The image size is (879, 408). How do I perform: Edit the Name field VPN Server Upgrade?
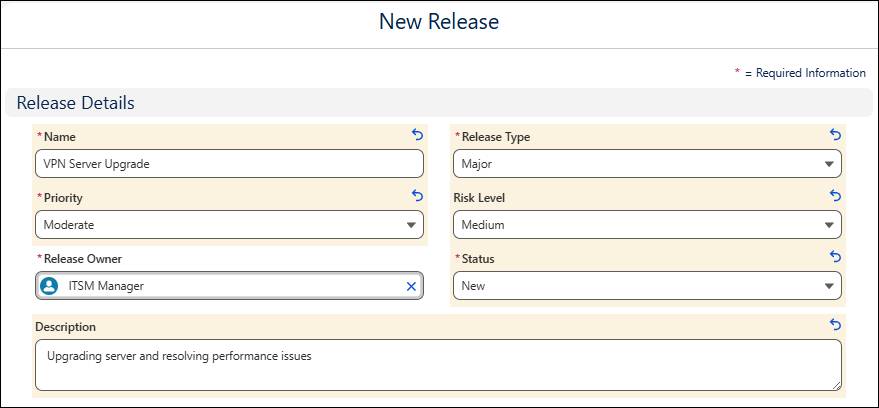[229, 164]
